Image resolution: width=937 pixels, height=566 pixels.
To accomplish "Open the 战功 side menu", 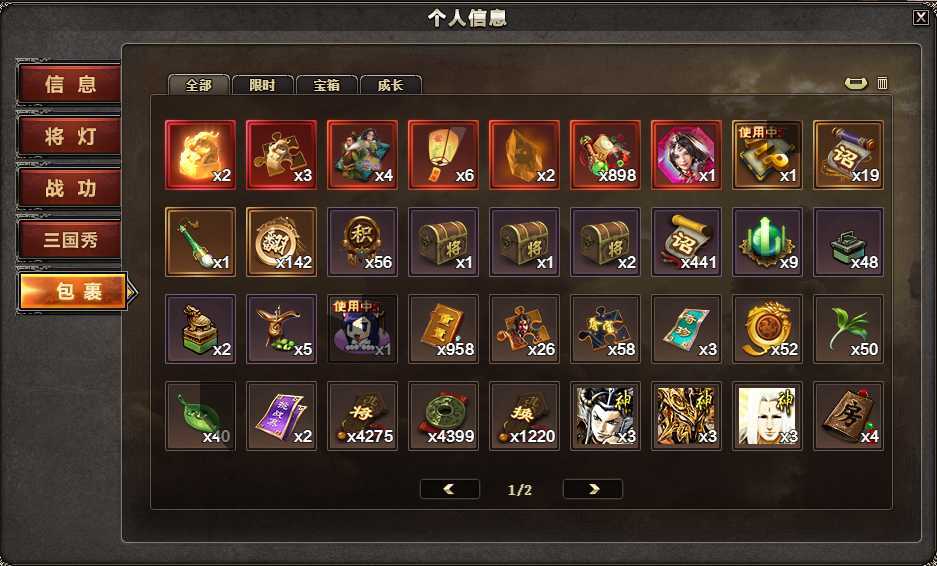I will pos(69,188).
